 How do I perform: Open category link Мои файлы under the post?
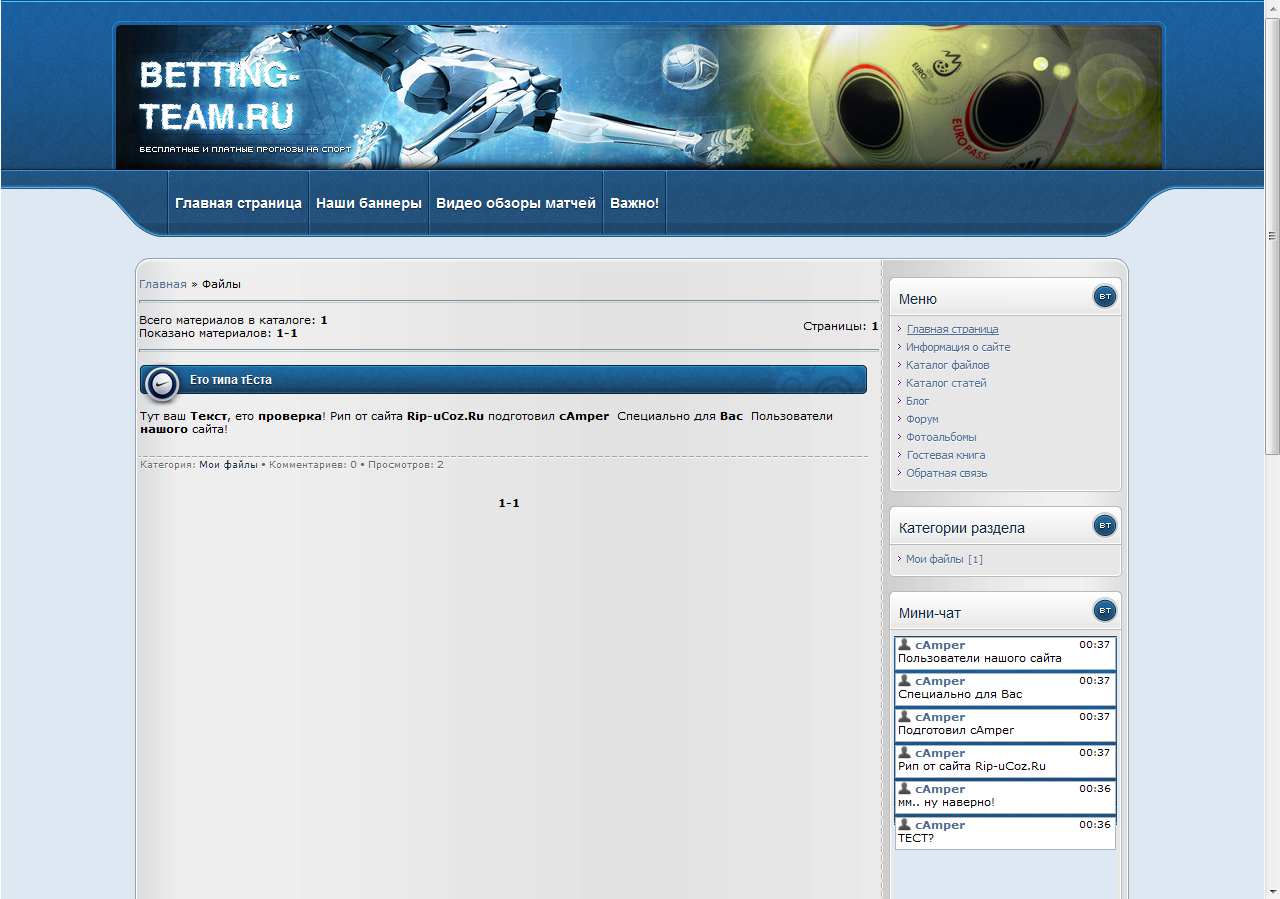tap(228, 465)
